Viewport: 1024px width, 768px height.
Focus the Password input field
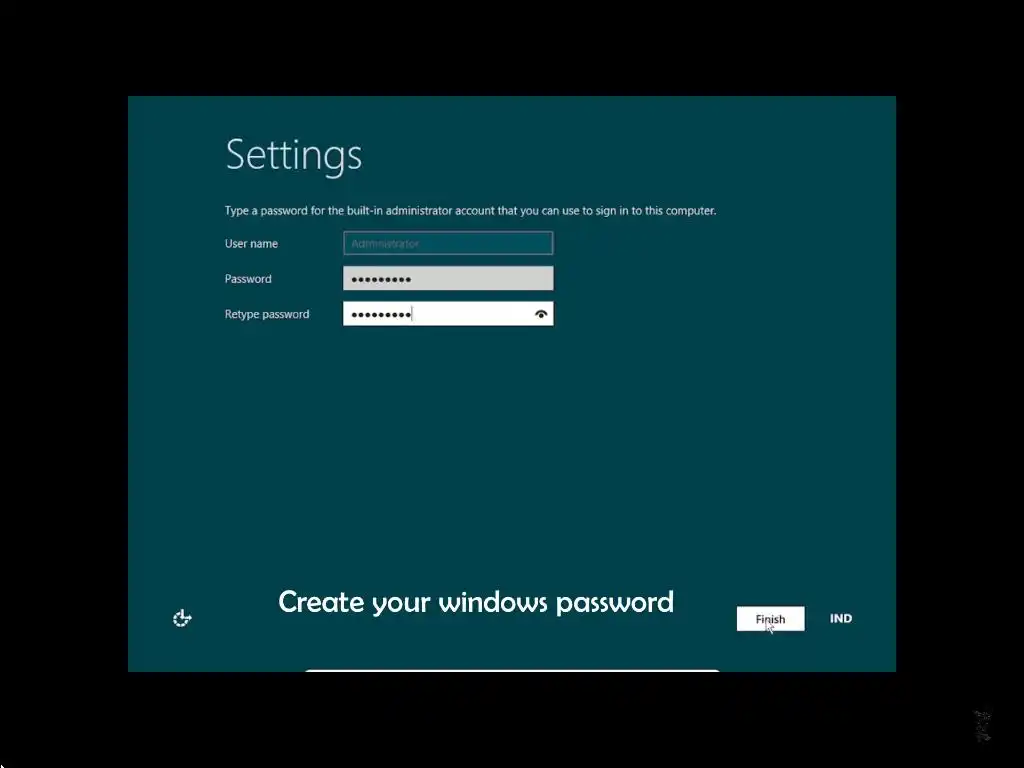[x=448, y=278]
